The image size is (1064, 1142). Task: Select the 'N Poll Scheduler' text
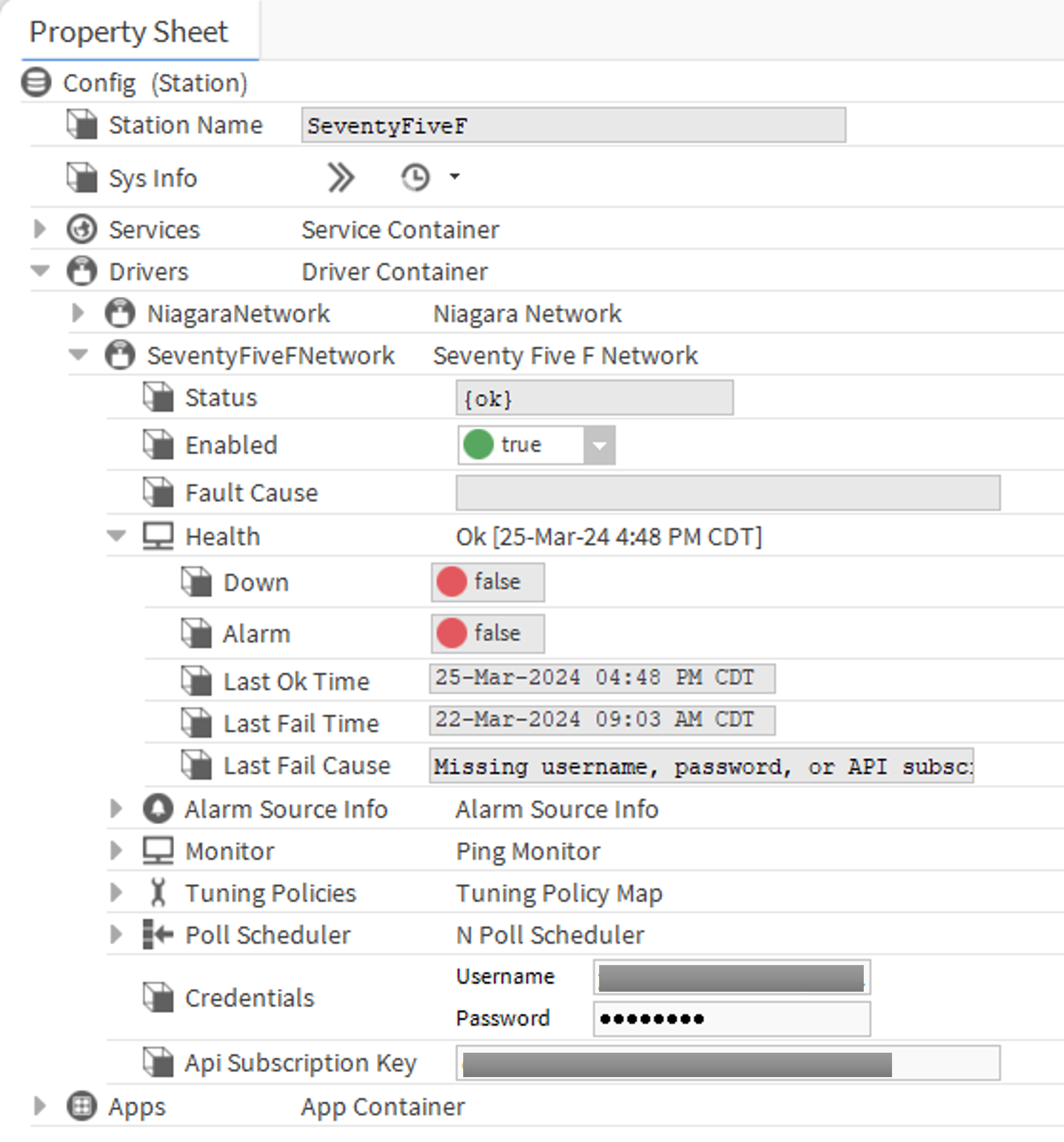pyautogui.click(x=550, y=935)
